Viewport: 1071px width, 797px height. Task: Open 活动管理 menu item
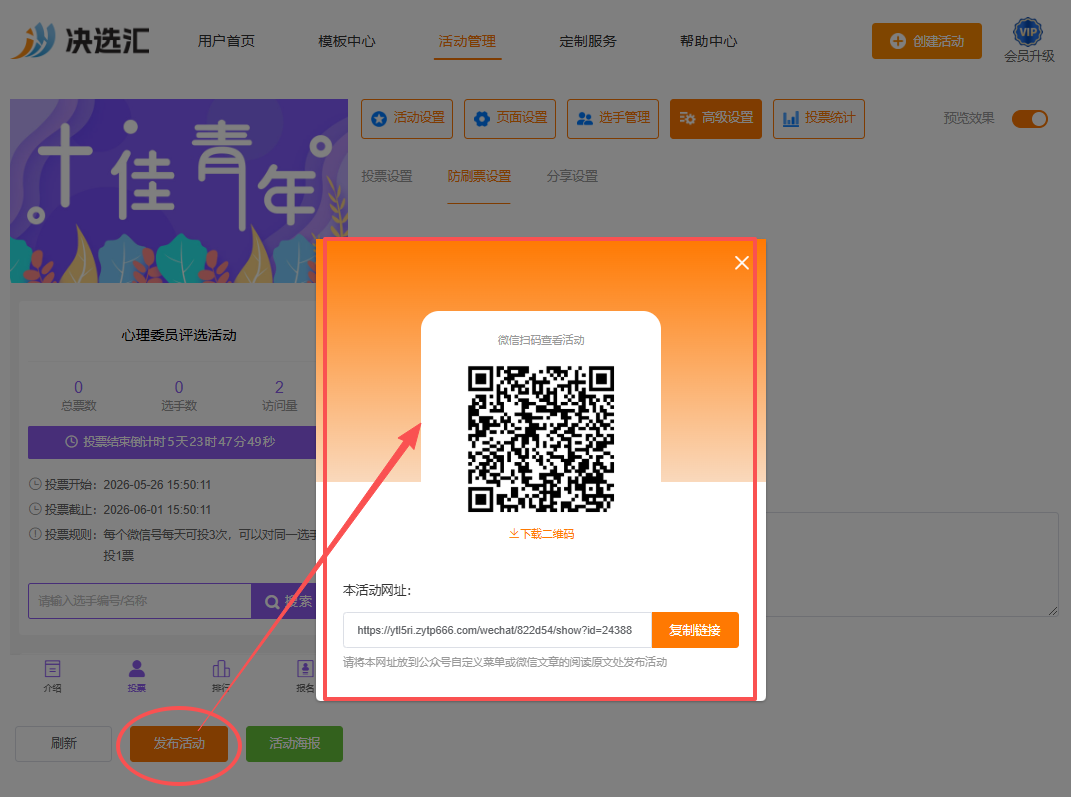(467, 41)
